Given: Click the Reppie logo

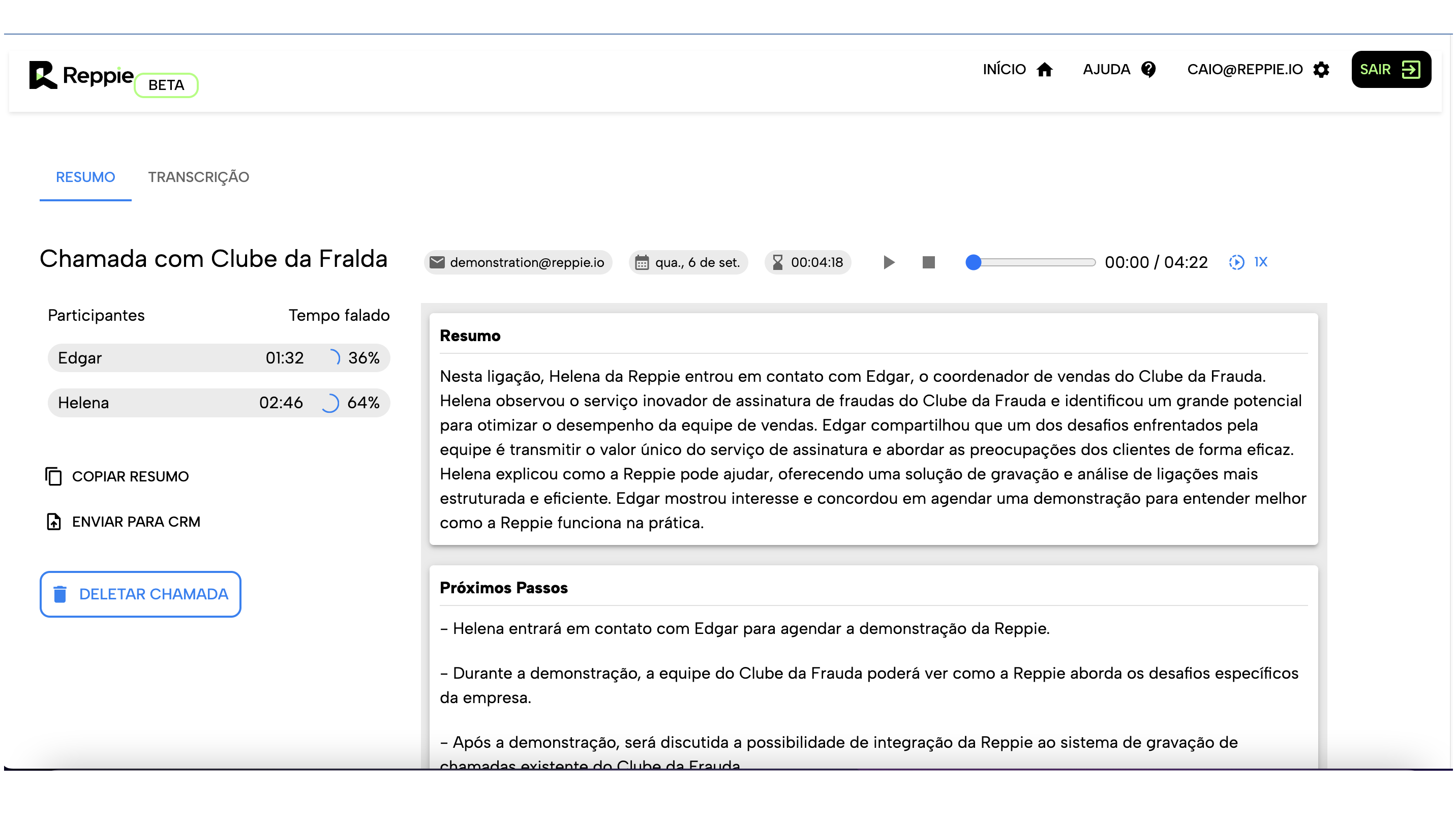Looking at the screenshot, I should click(81, 76).
